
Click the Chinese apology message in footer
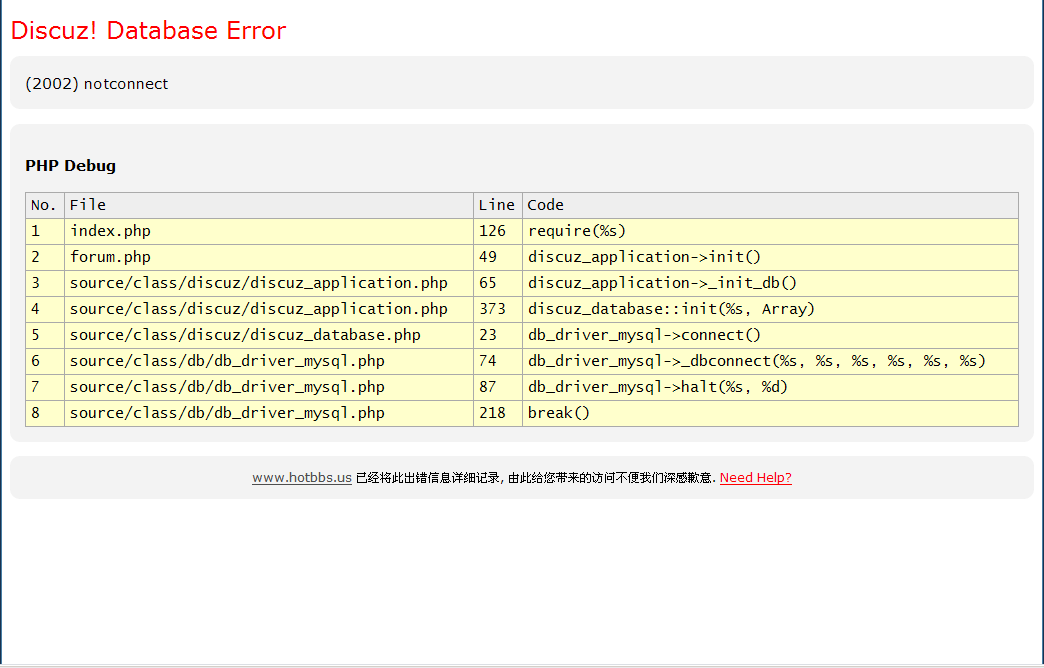535,478
